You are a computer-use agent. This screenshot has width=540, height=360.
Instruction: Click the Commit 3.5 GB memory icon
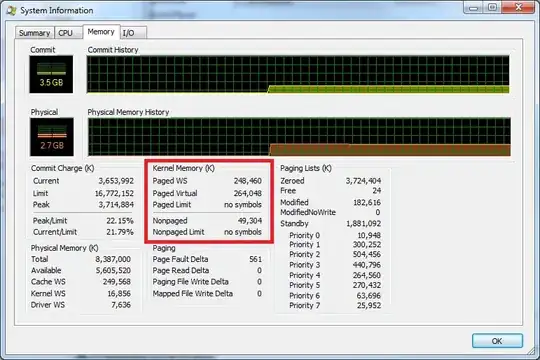click(51, 74)
